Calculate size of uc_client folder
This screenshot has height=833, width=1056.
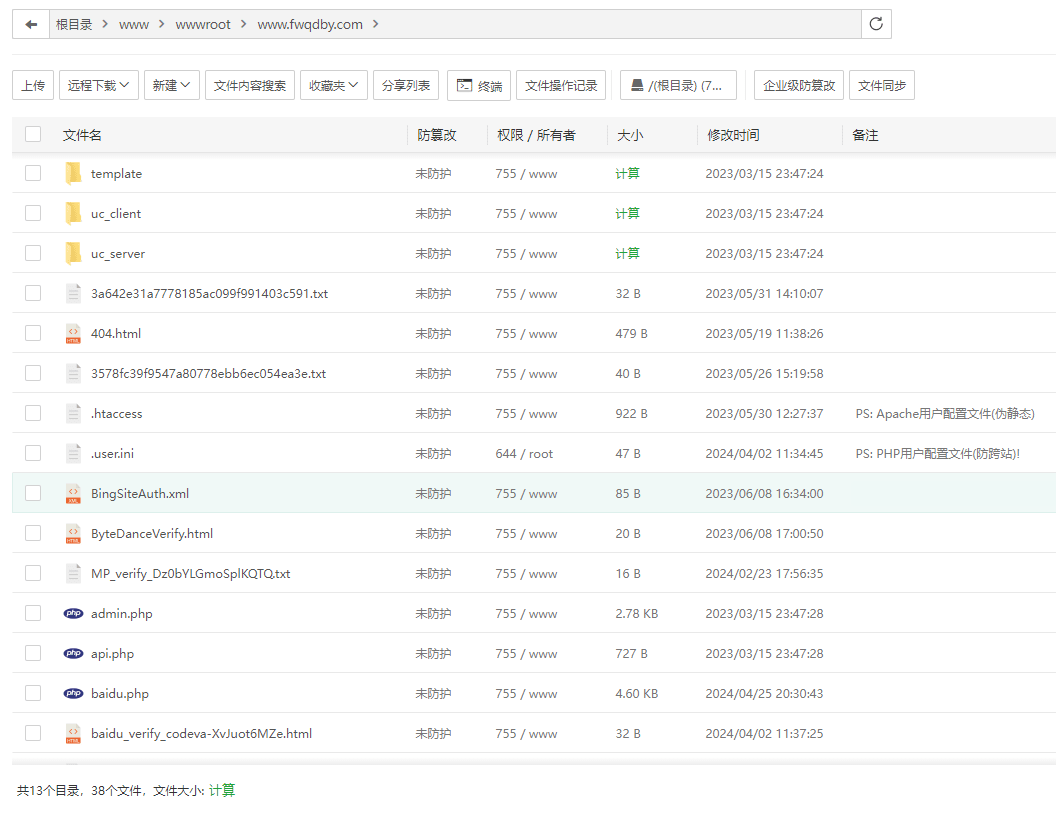point(627,213)
